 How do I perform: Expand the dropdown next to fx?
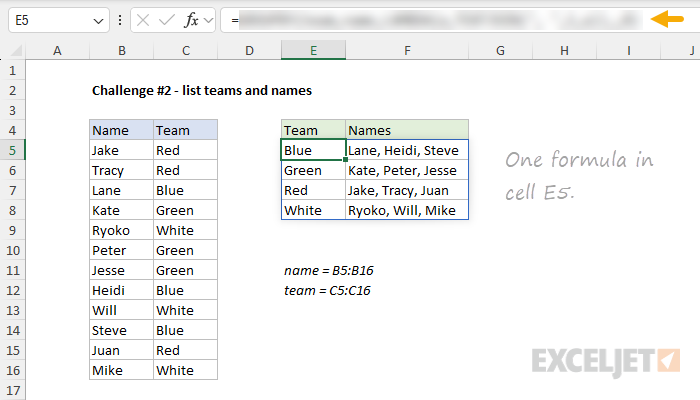(208, 20)
